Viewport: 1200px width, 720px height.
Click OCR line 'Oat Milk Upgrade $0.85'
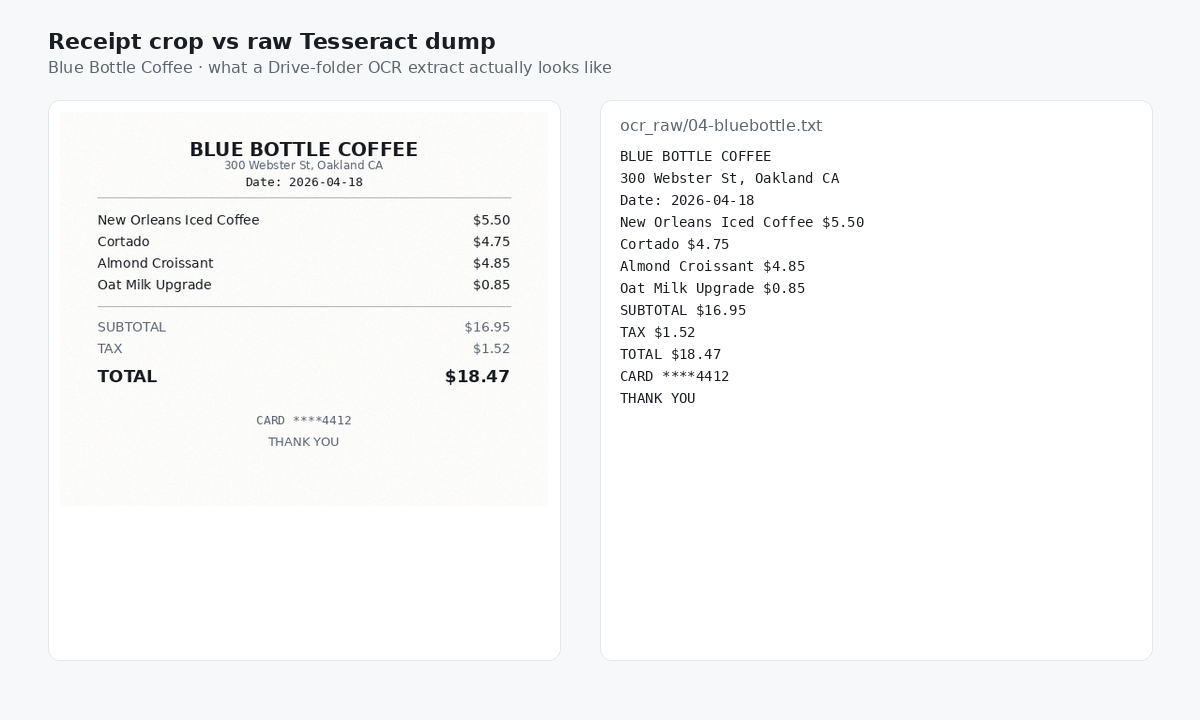713,288
